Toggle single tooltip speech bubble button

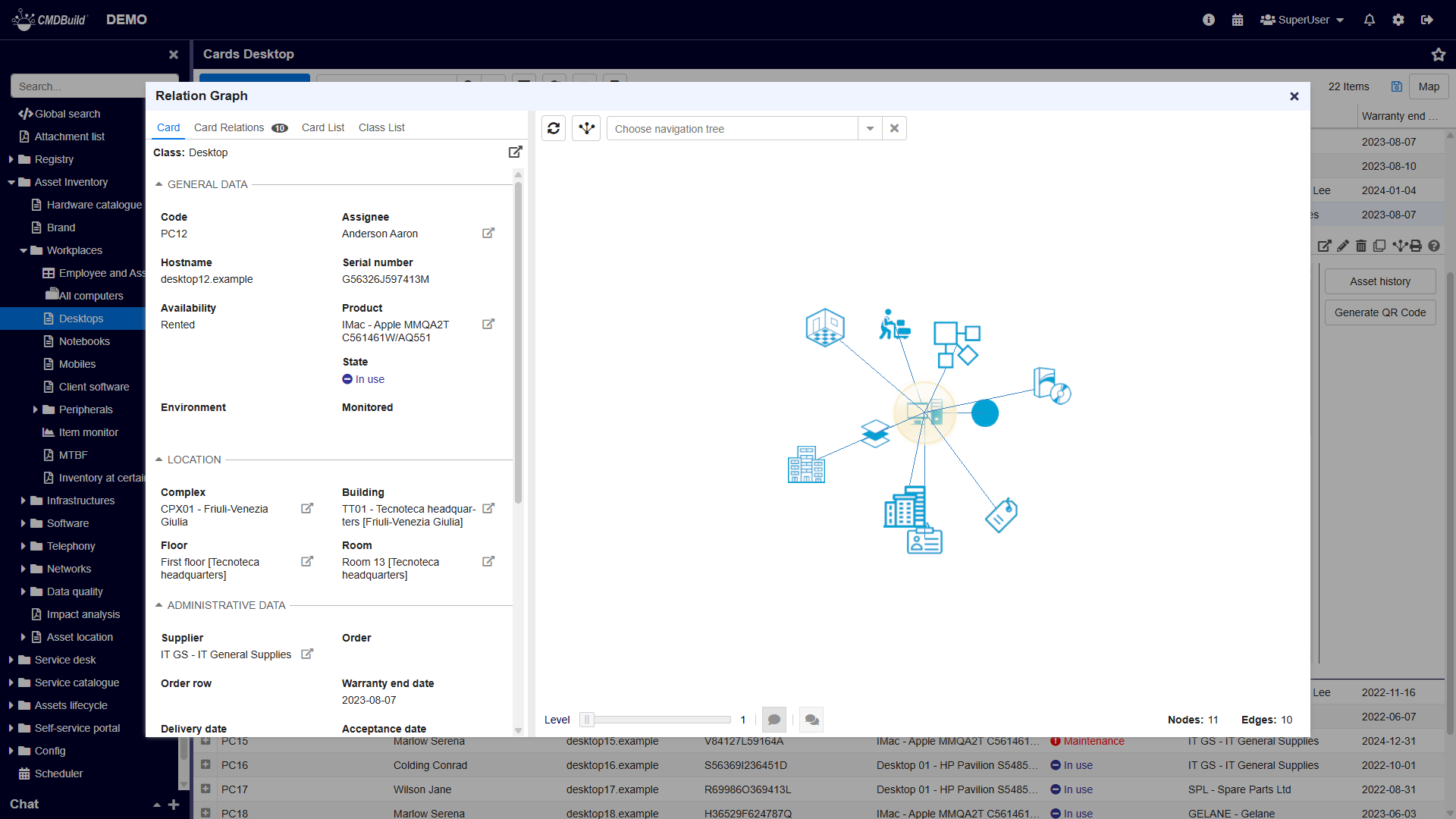coord(773,720)
